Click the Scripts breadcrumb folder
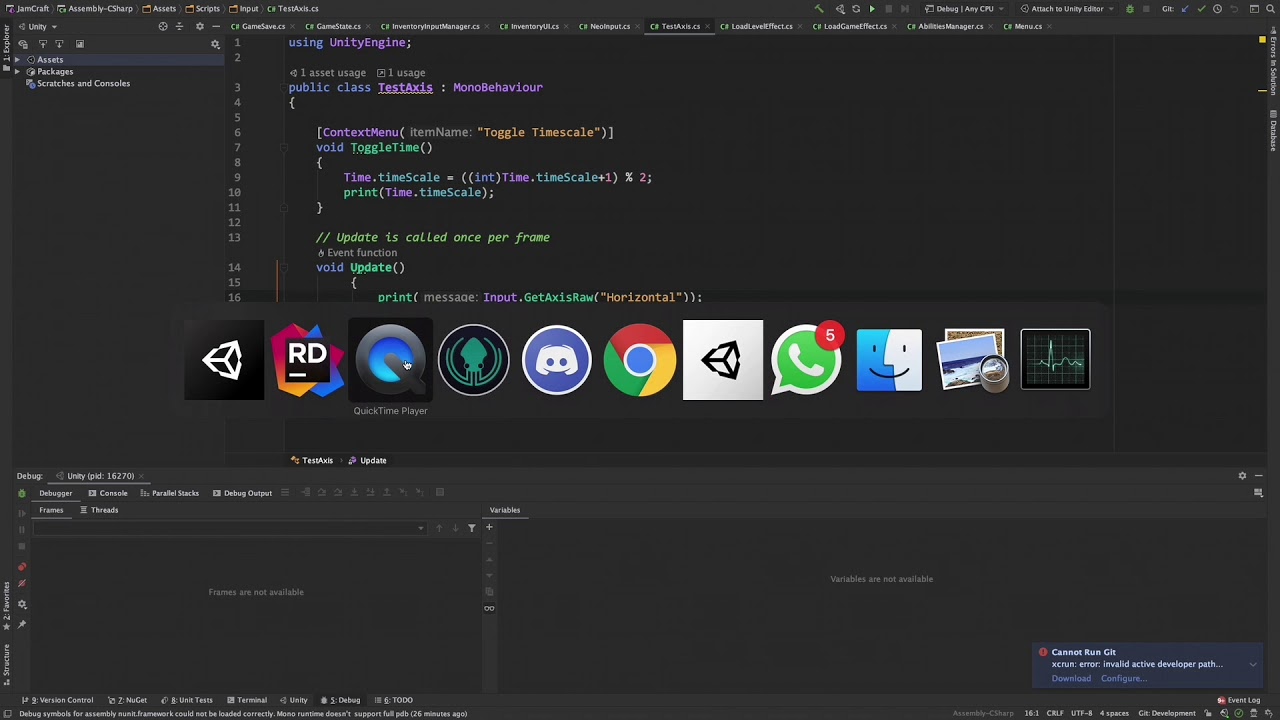This screenshot has height=720, width=1280. (203, 9)
